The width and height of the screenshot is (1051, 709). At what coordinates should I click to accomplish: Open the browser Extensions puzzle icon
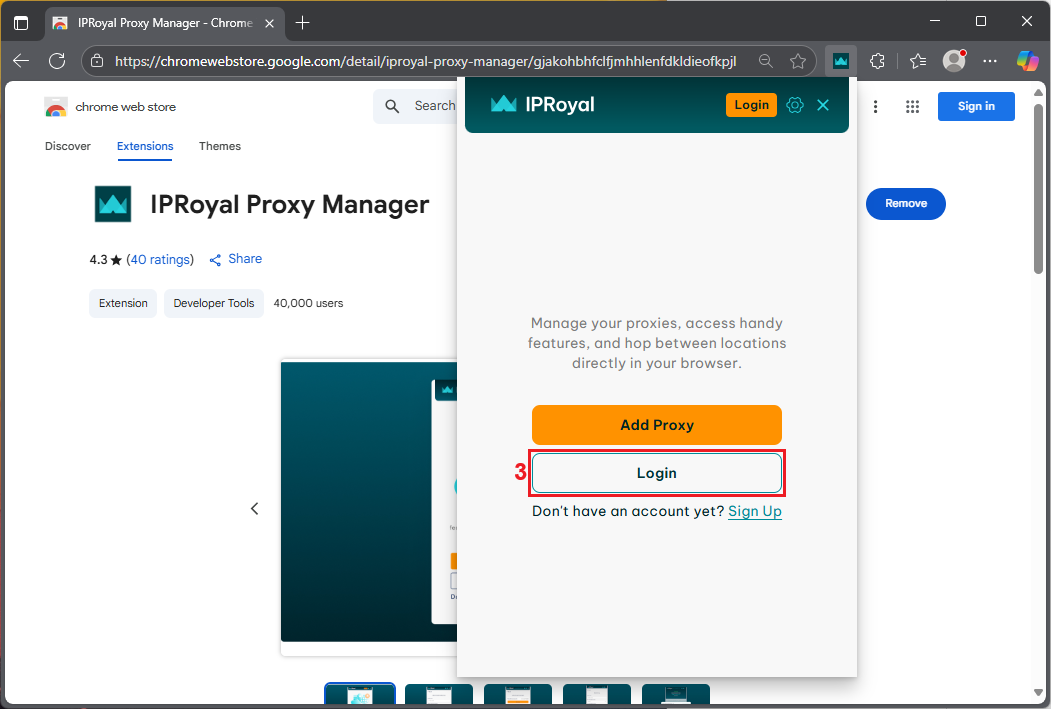point(877,61)
